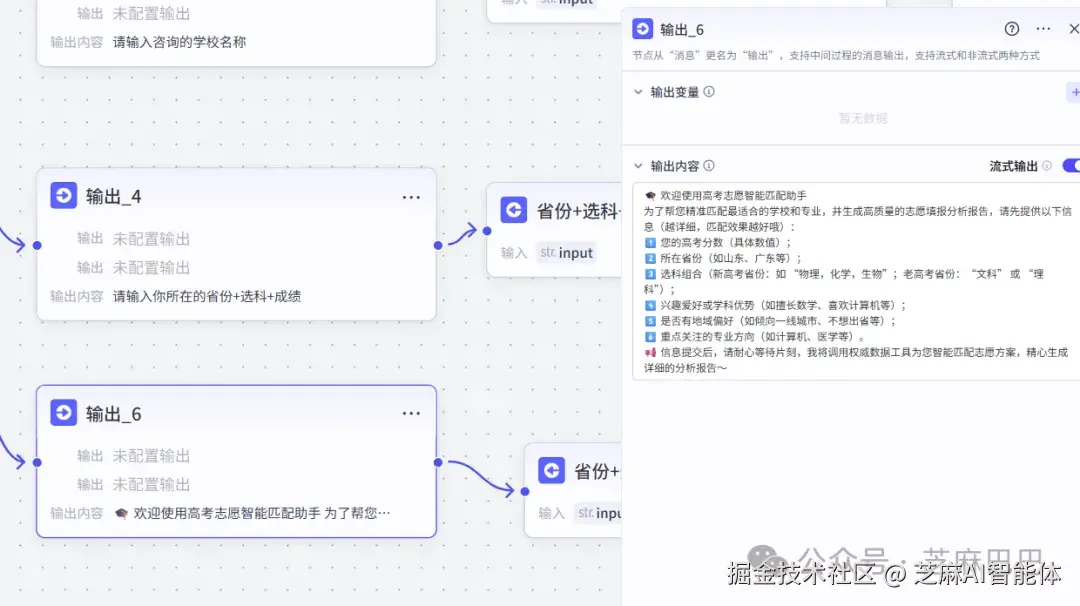Collapse the 输出变量 section
Viewport: 1080px width, 606px height.
636,92
